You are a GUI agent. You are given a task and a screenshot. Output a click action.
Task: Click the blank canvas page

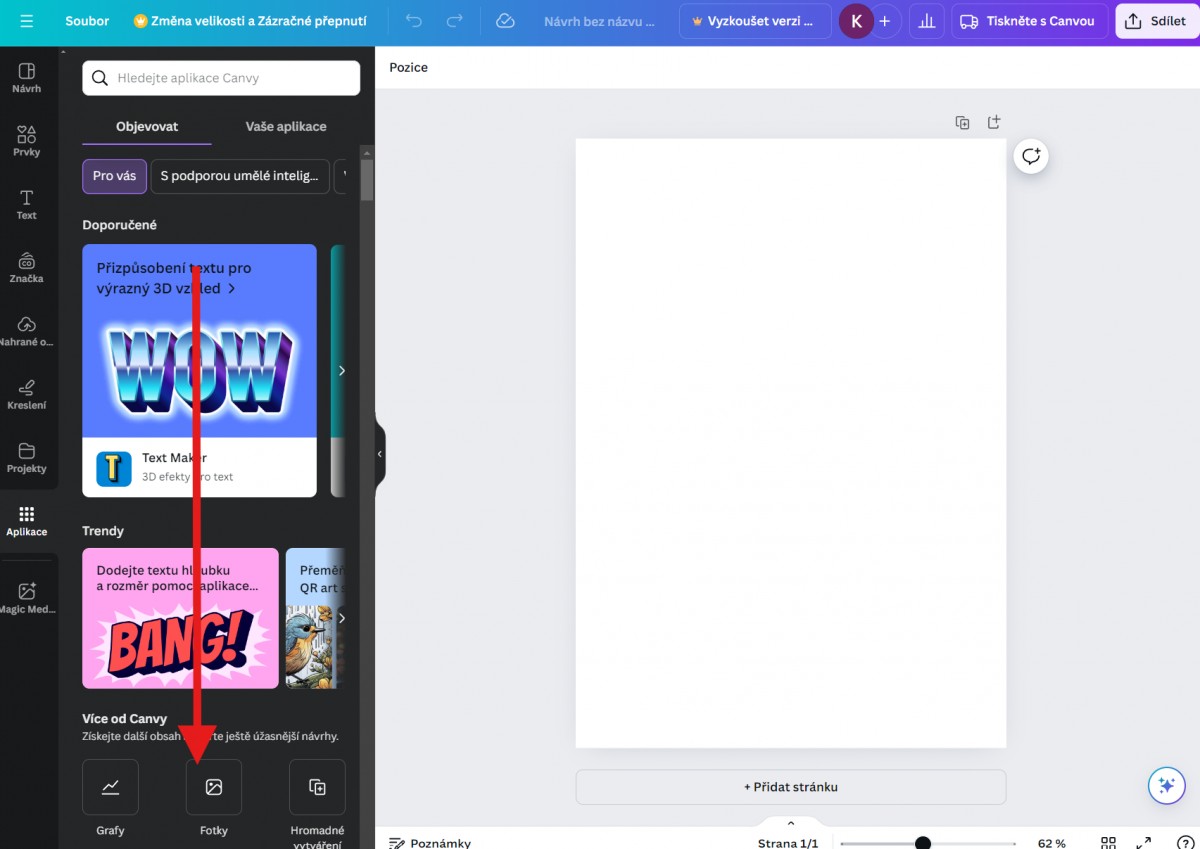tap(791, 443)
